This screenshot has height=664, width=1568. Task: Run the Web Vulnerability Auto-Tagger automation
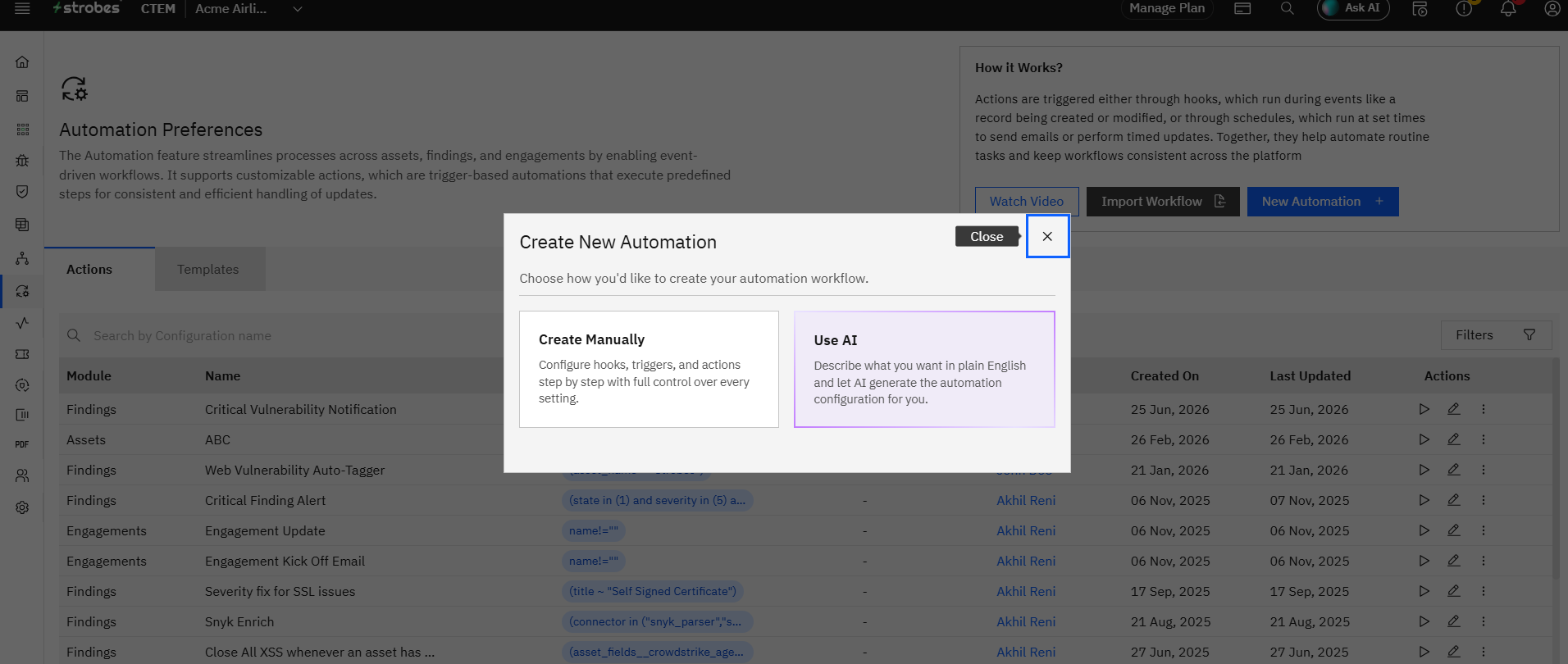[1424, 470]
